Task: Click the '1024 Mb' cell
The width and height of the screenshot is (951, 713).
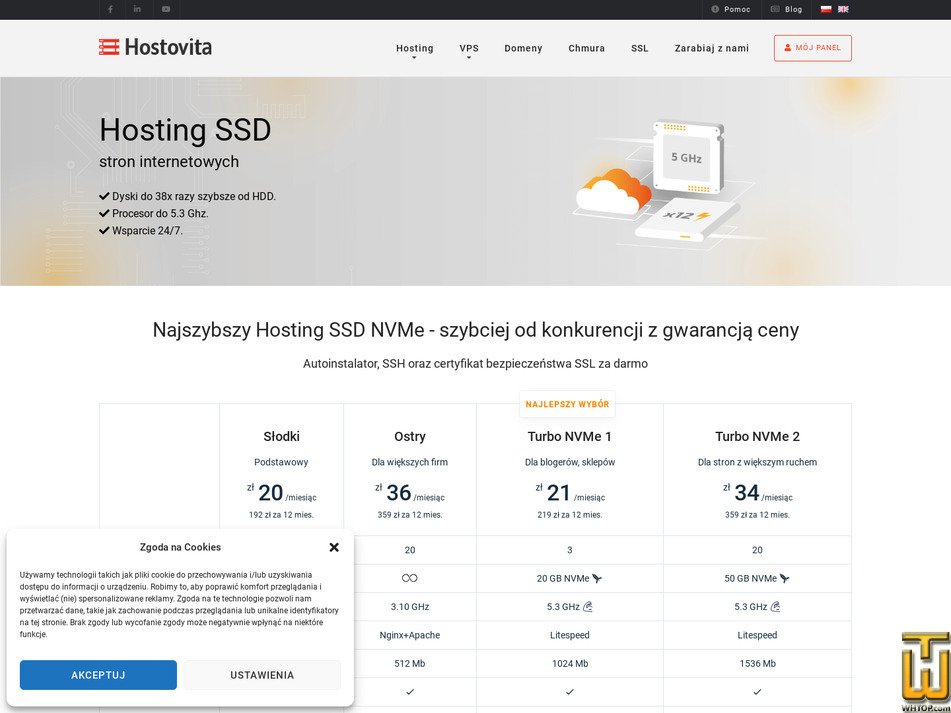Action: pos(570,663)
